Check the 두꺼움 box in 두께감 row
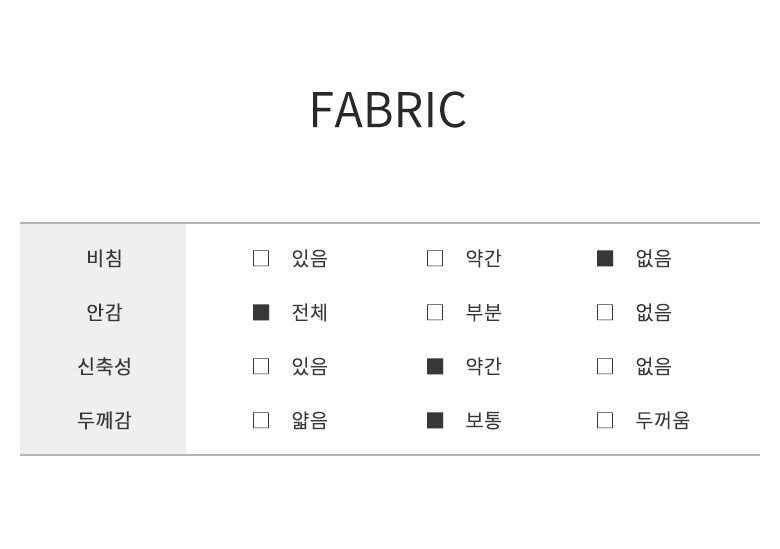Image resolution: width=780 pixels, height=549 pixels. (x=605, y=420)
